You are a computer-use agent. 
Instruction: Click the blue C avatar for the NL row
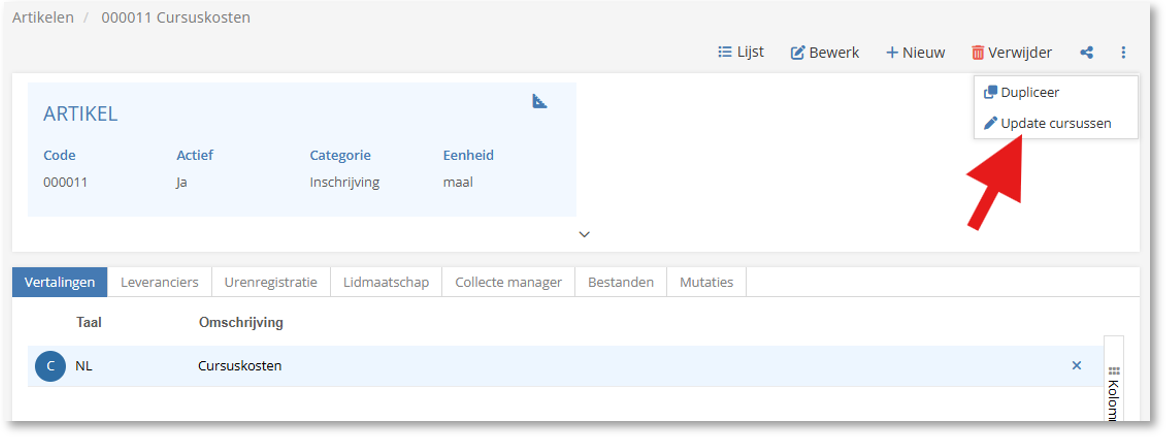coord(50,366)
